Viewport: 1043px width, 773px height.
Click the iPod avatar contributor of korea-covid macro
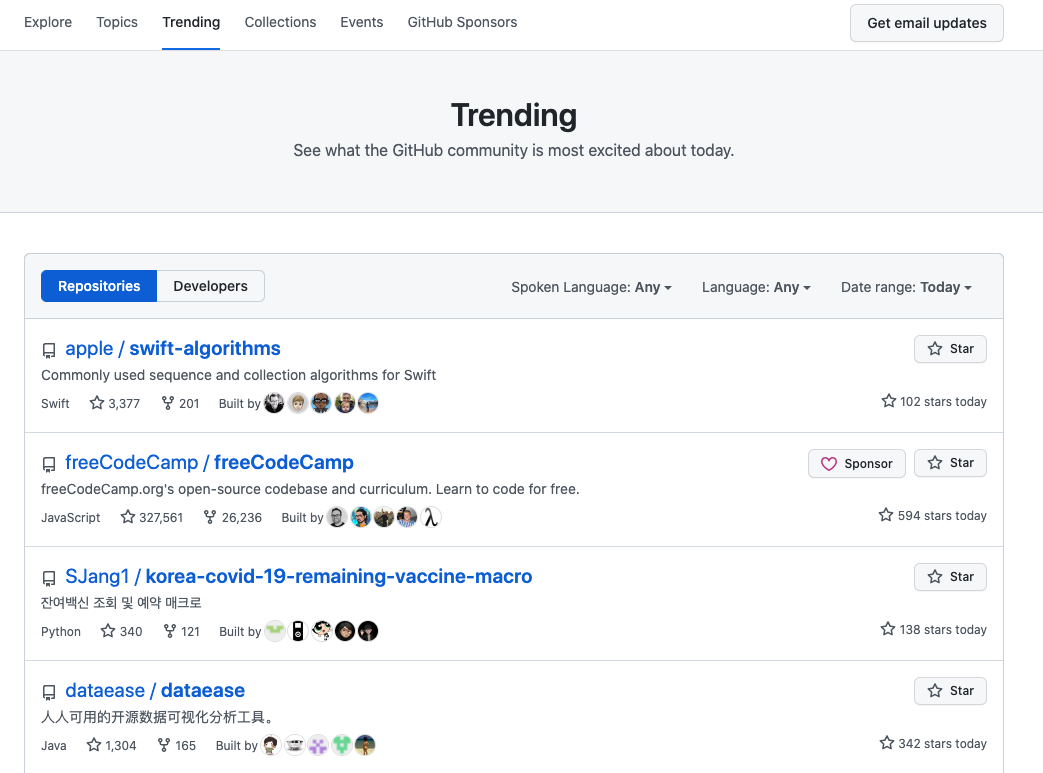point(298,631)
